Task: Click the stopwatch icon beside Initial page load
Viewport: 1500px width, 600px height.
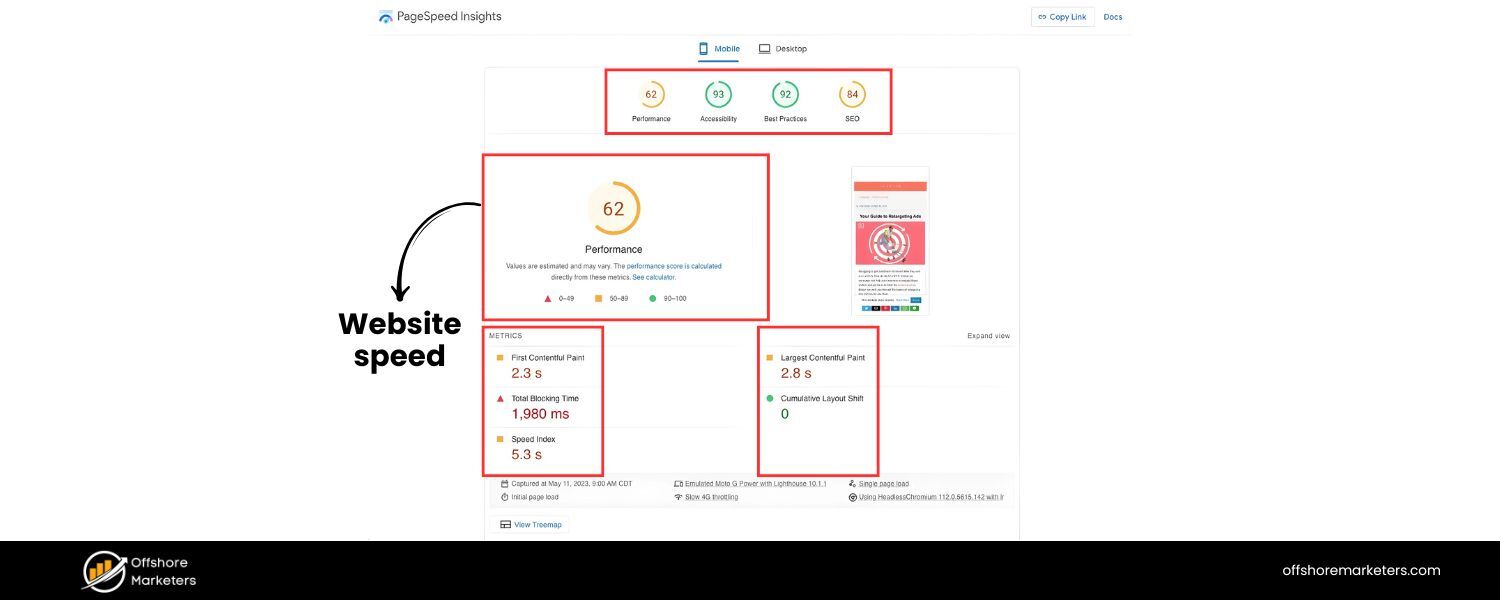Action: 504,497
